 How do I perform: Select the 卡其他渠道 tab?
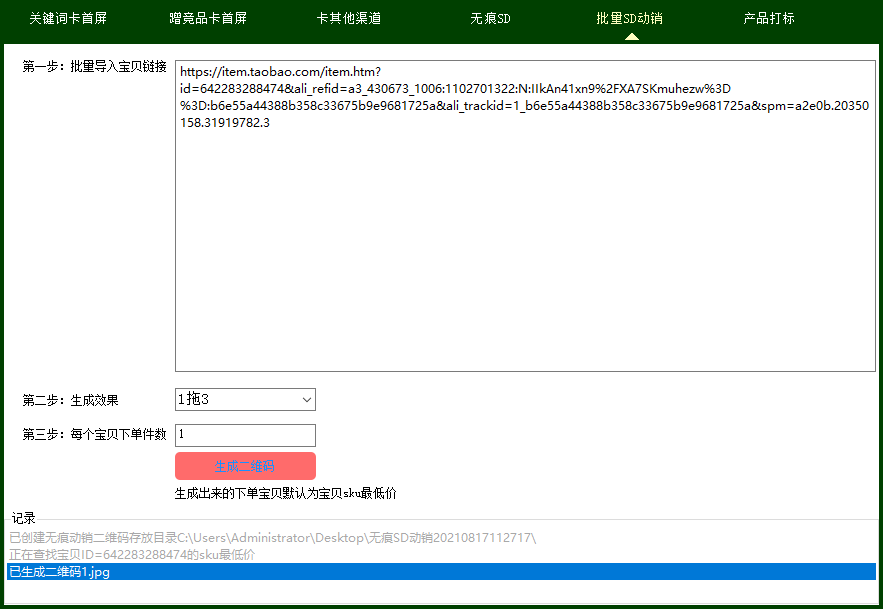point(348,18)
